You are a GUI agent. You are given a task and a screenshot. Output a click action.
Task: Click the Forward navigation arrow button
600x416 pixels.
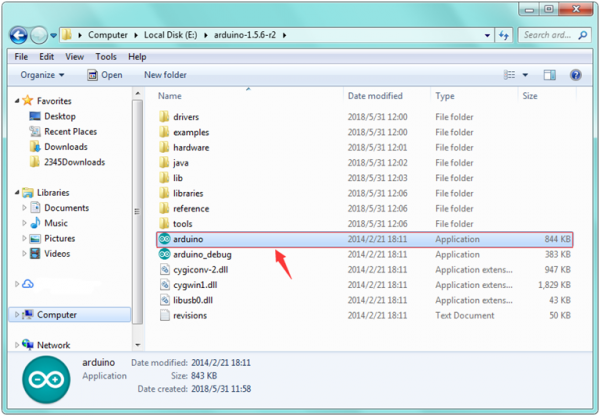(x=39, y=36)
